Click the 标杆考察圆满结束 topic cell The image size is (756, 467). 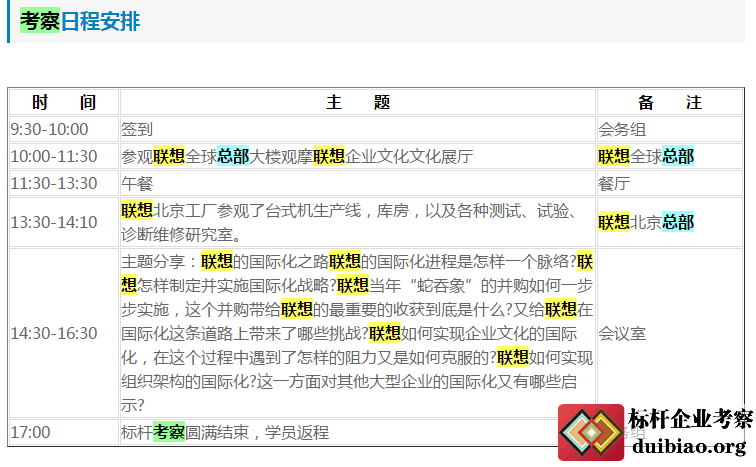point(358,432)
